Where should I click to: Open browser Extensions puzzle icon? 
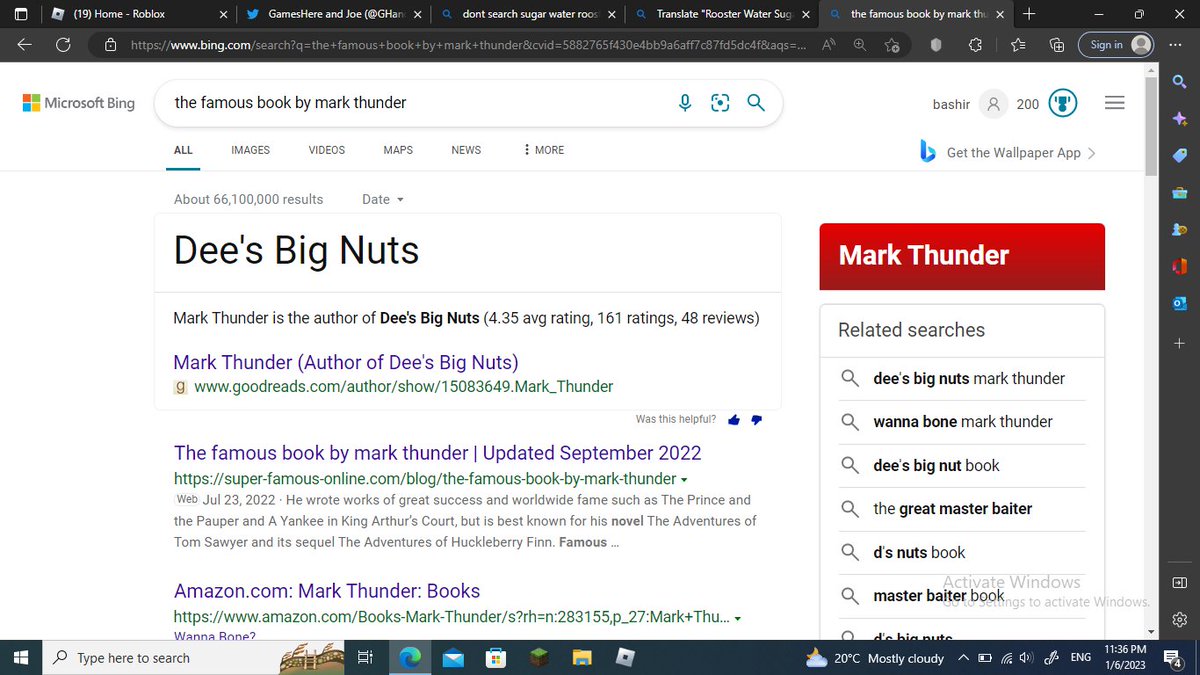977,45
